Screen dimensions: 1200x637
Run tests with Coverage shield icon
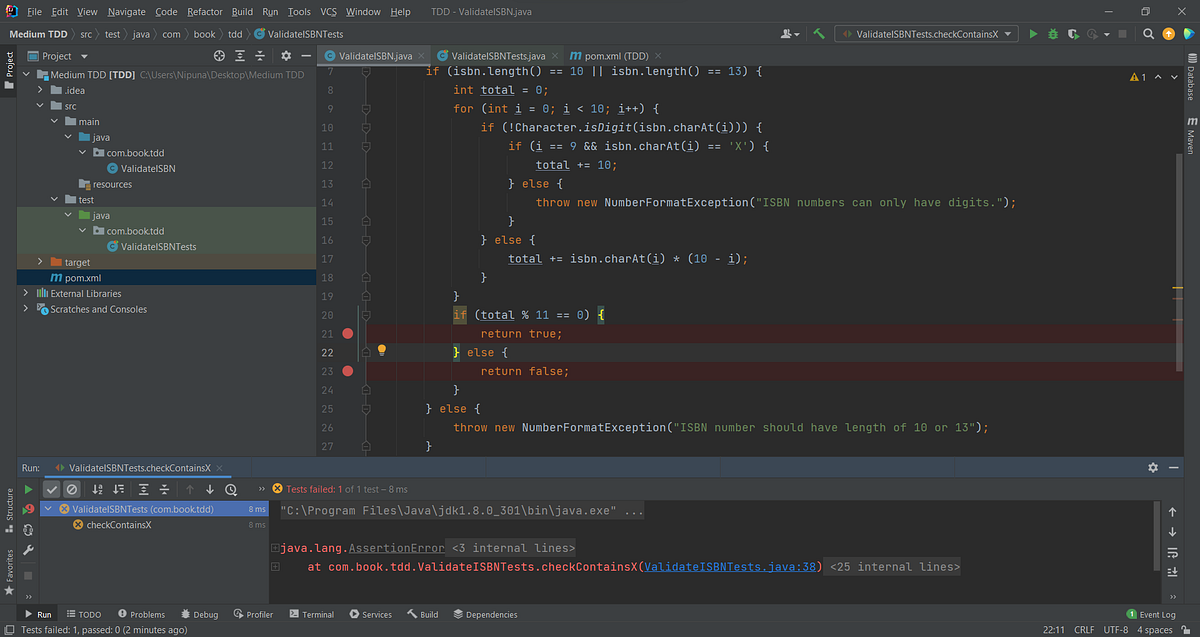[x=1071, y=33]
